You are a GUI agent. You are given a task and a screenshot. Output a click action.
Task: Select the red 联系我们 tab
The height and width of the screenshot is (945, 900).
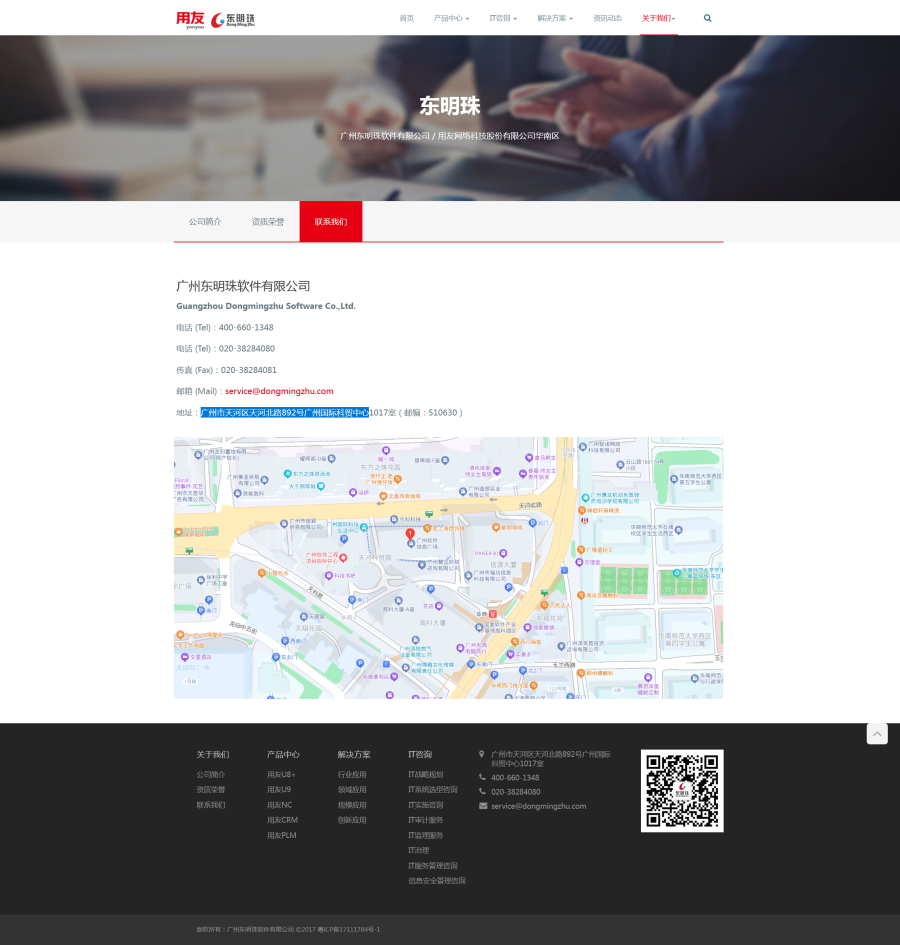point(331,222)
